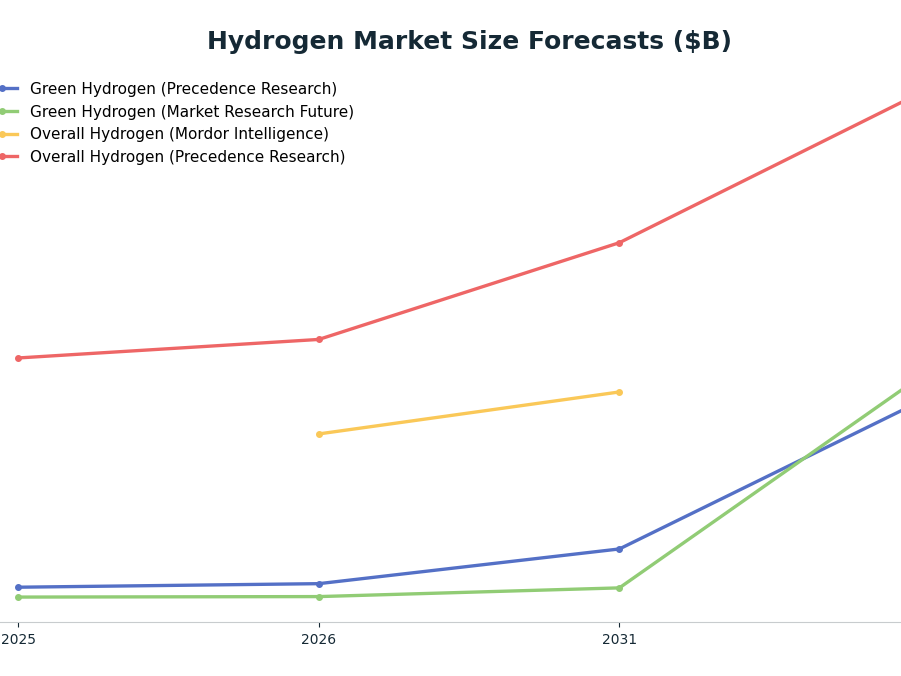Select green line data point at 2026

319,597
